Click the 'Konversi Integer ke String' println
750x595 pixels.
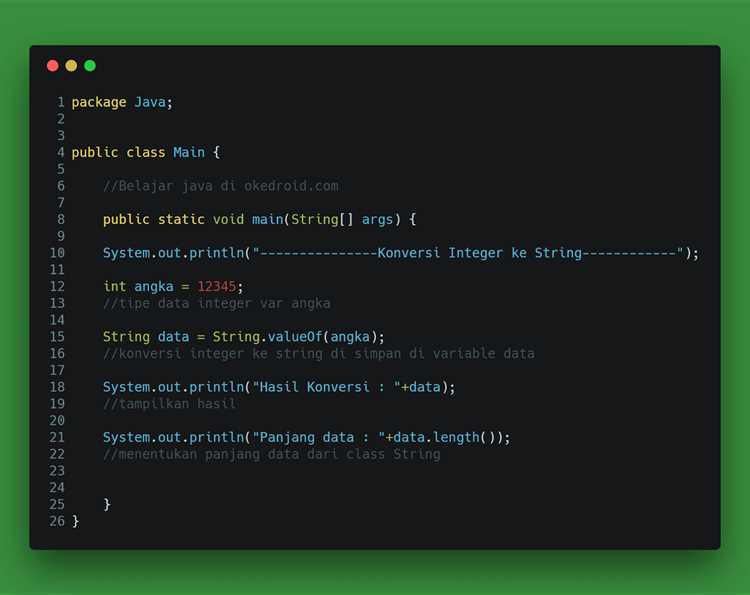(401, 253)
